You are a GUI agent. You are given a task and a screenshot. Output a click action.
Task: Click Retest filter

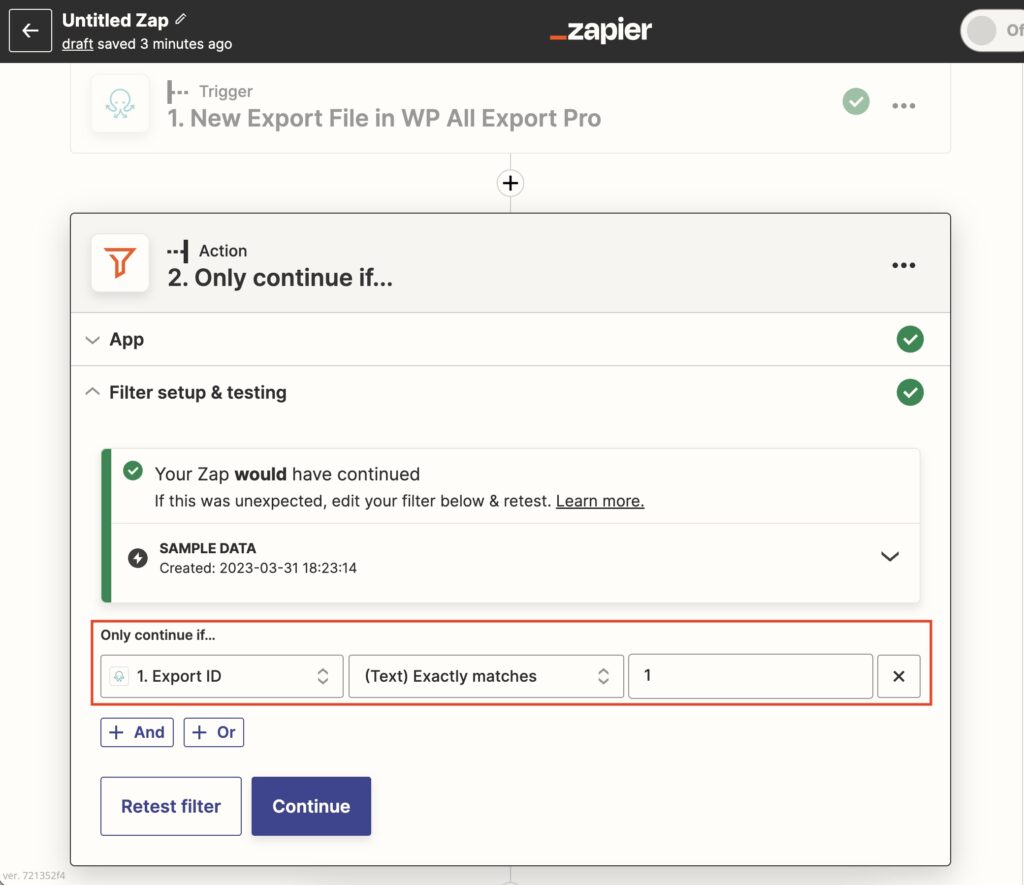(170, 806)
